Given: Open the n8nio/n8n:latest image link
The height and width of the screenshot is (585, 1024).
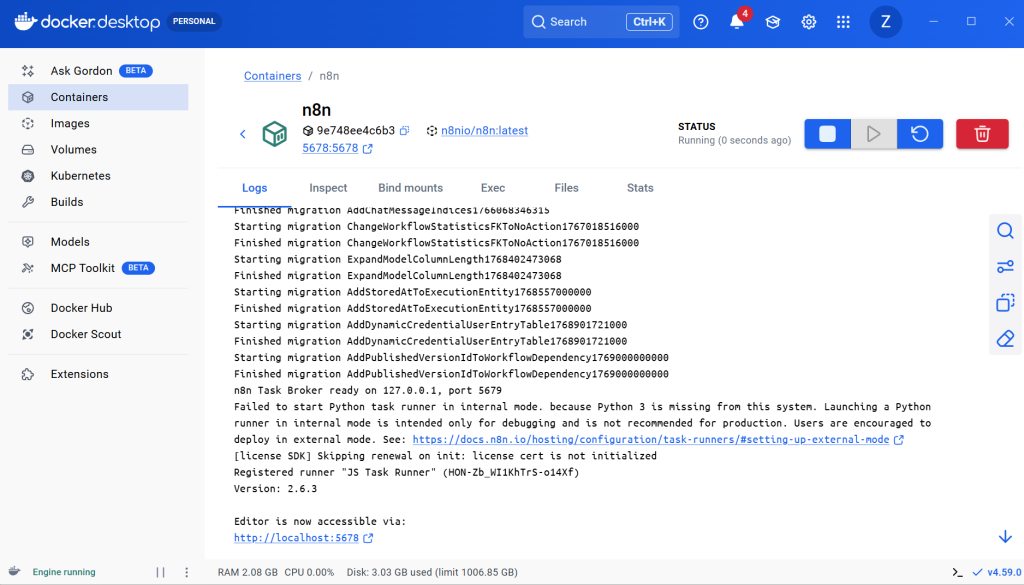Looking at the screenshot, I should point(484,131).
